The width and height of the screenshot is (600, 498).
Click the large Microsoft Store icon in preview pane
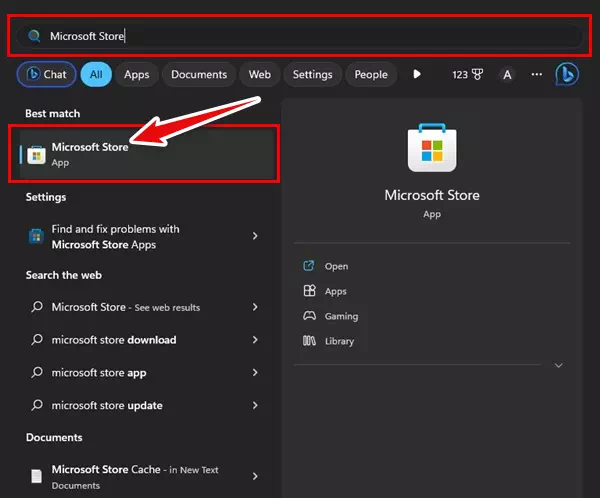tap(432, 148)
